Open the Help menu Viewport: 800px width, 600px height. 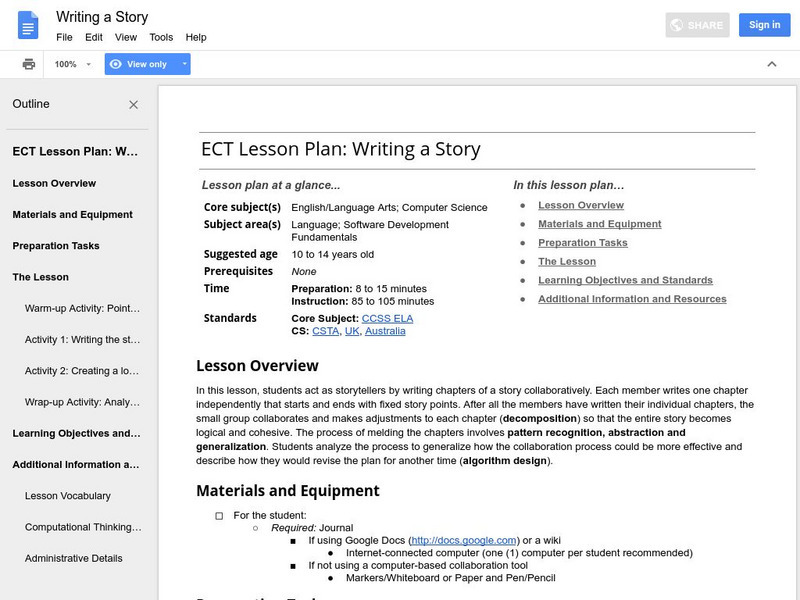[196, 37]
